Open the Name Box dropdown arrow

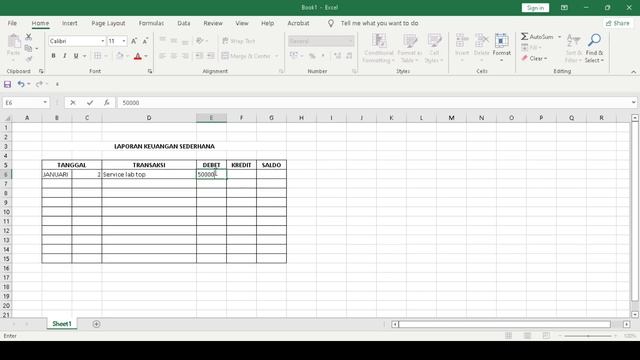(45, 102)
